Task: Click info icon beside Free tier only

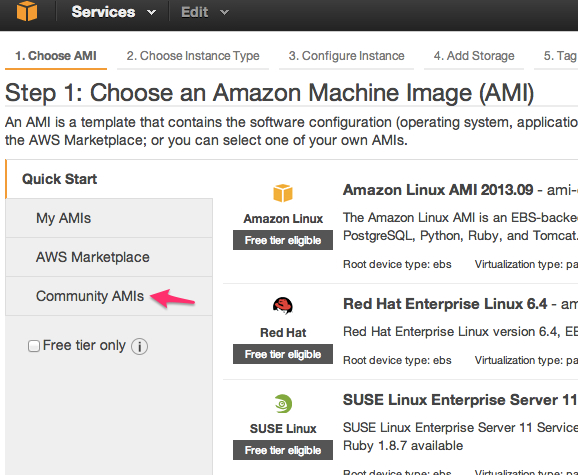Action: [x=140, y=346]
